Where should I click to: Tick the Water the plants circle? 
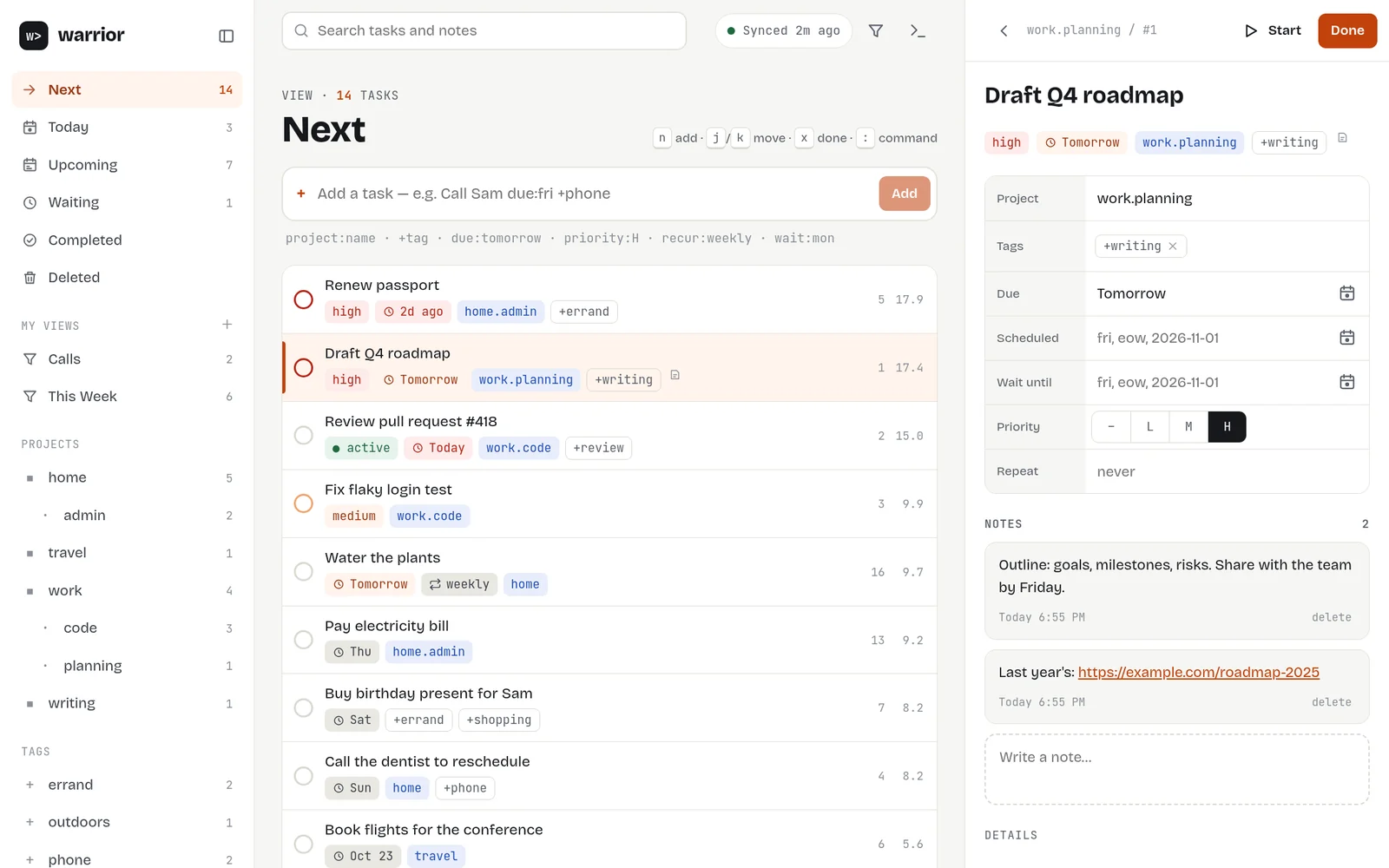(x=303, y=571)
